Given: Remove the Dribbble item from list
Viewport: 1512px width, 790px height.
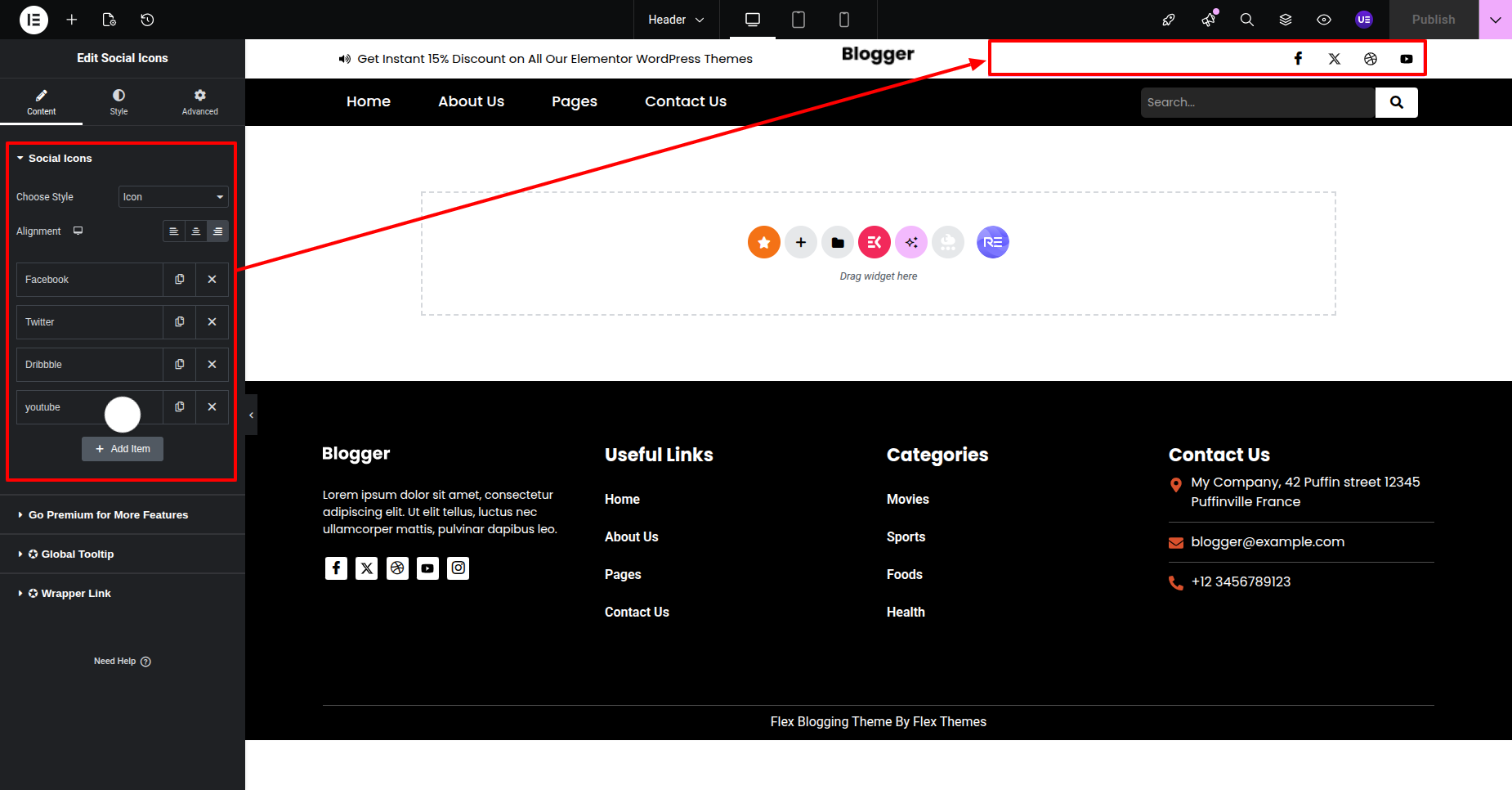Looking at the screenshot, I should (212, 365).
